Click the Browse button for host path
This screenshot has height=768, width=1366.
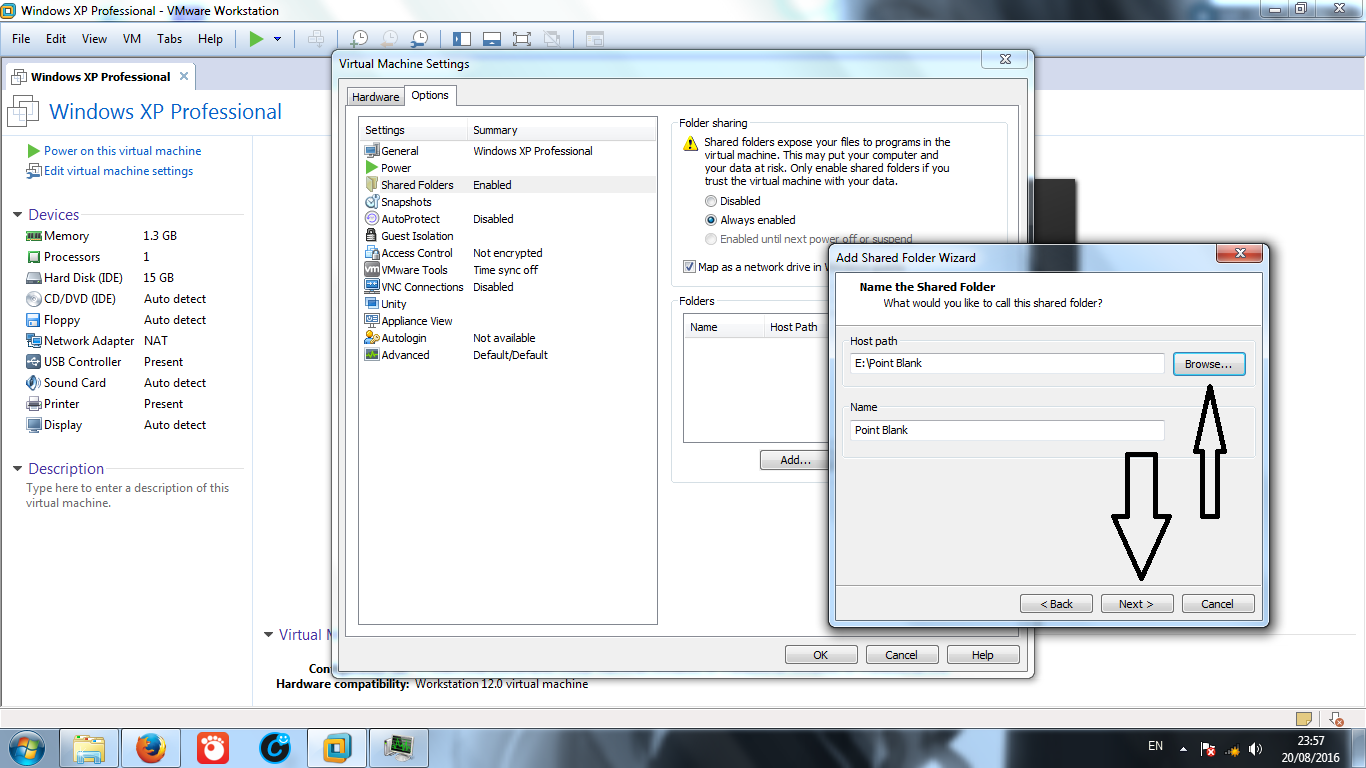point(1208,364)
